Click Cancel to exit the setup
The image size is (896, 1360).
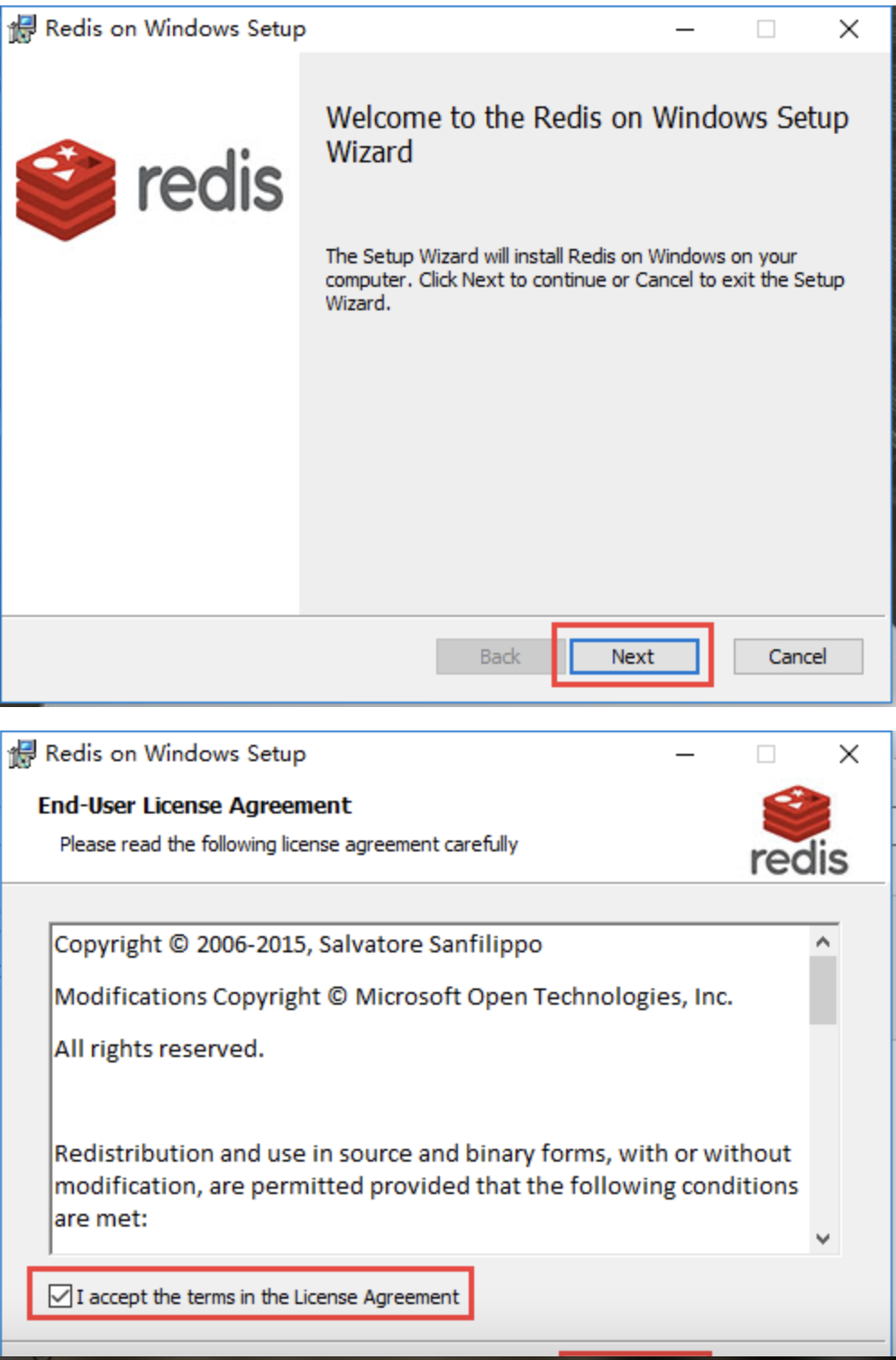(798, 657)
